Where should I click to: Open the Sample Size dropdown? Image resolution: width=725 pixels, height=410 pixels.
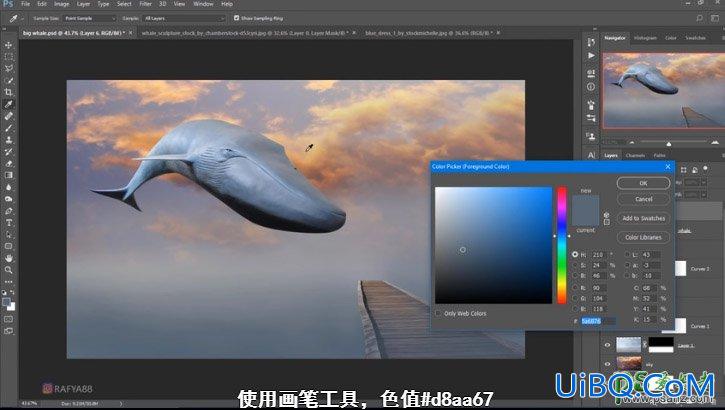[90, 18]
